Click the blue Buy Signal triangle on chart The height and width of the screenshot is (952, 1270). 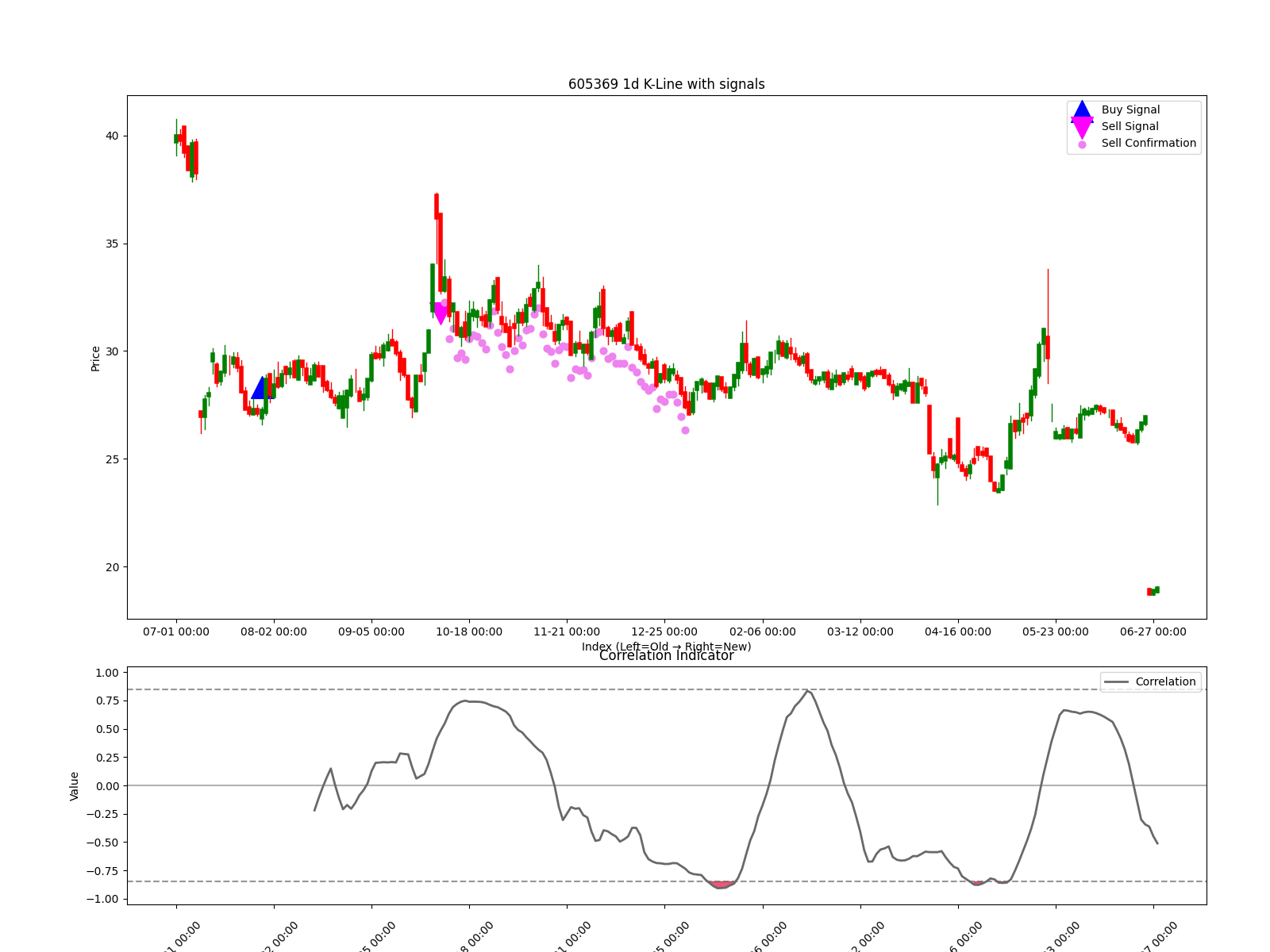point(262,388)
